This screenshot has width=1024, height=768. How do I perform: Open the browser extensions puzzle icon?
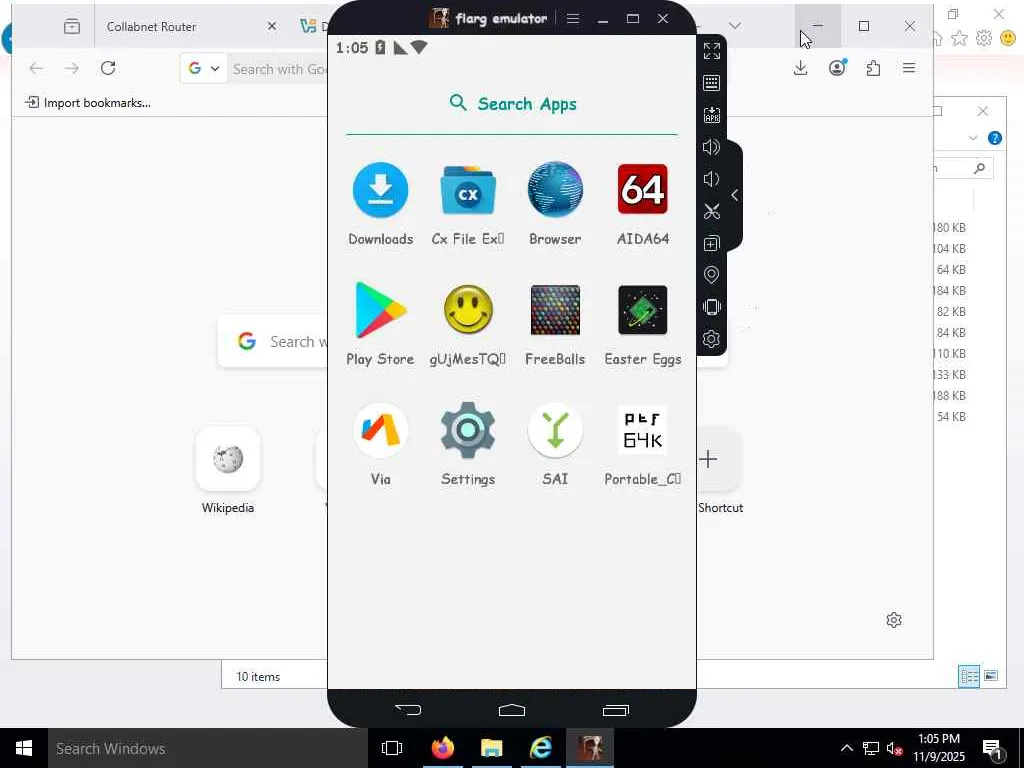tap(873, 68)
